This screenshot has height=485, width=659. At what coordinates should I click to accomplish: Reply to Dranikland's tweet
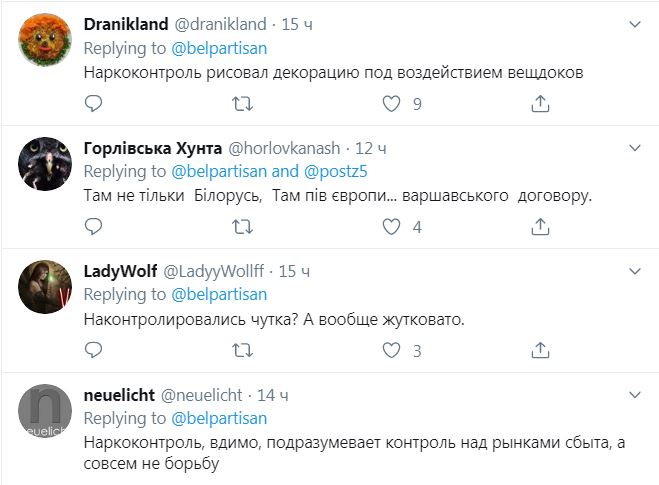click(93, 103)
